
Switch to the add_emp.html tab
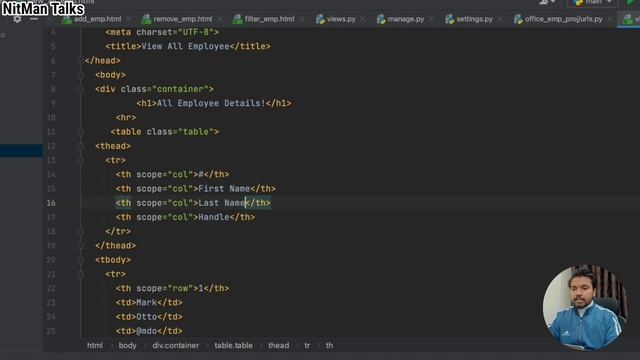pyautogui.click(x=98, y=19)
